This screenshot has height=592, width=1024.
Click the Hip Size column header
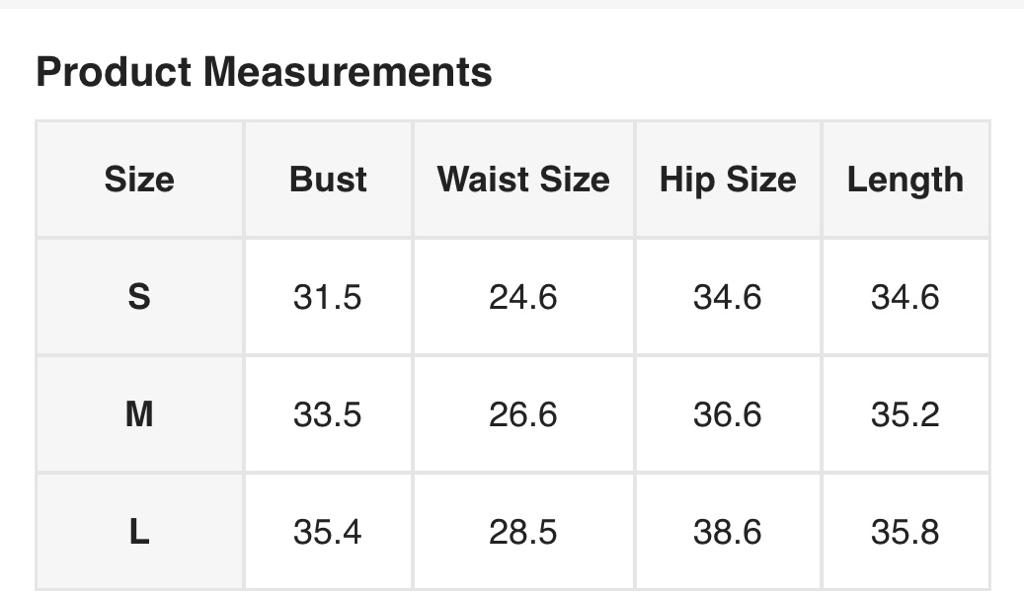click(x=727, y=180)
